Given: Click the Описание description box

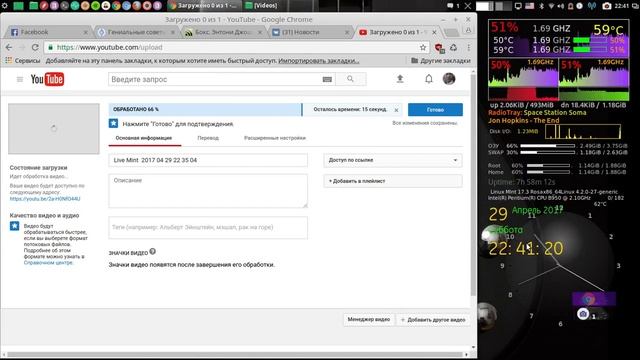Looking at the screenshot, I should click(208, 191).
